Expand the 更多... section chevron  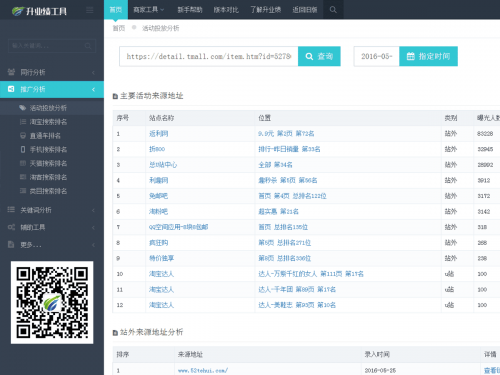[x=93, y=245]
